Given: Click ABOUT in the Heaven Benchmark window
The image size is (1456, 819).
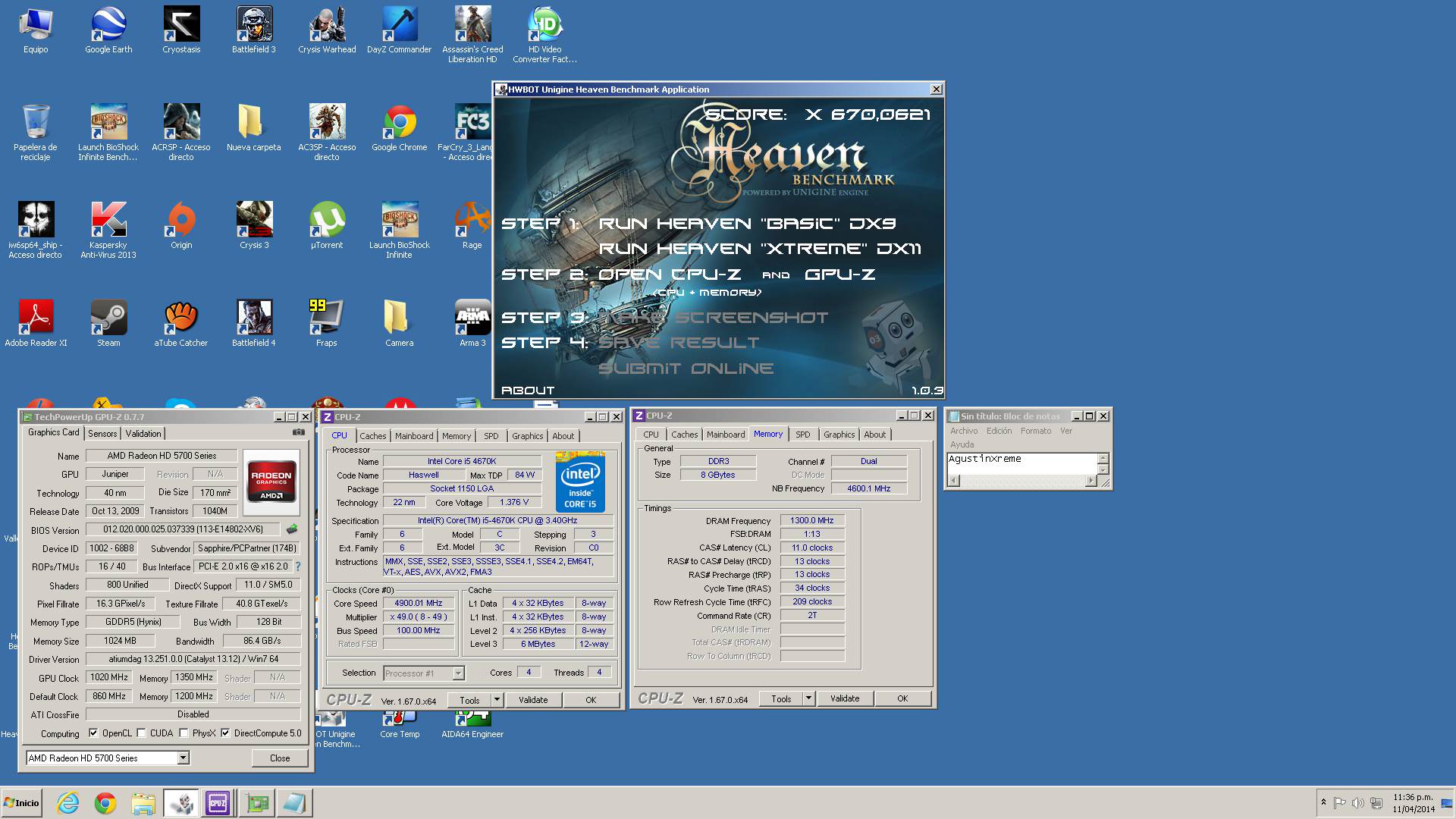Looking at the screenshot, I should 528,391.
